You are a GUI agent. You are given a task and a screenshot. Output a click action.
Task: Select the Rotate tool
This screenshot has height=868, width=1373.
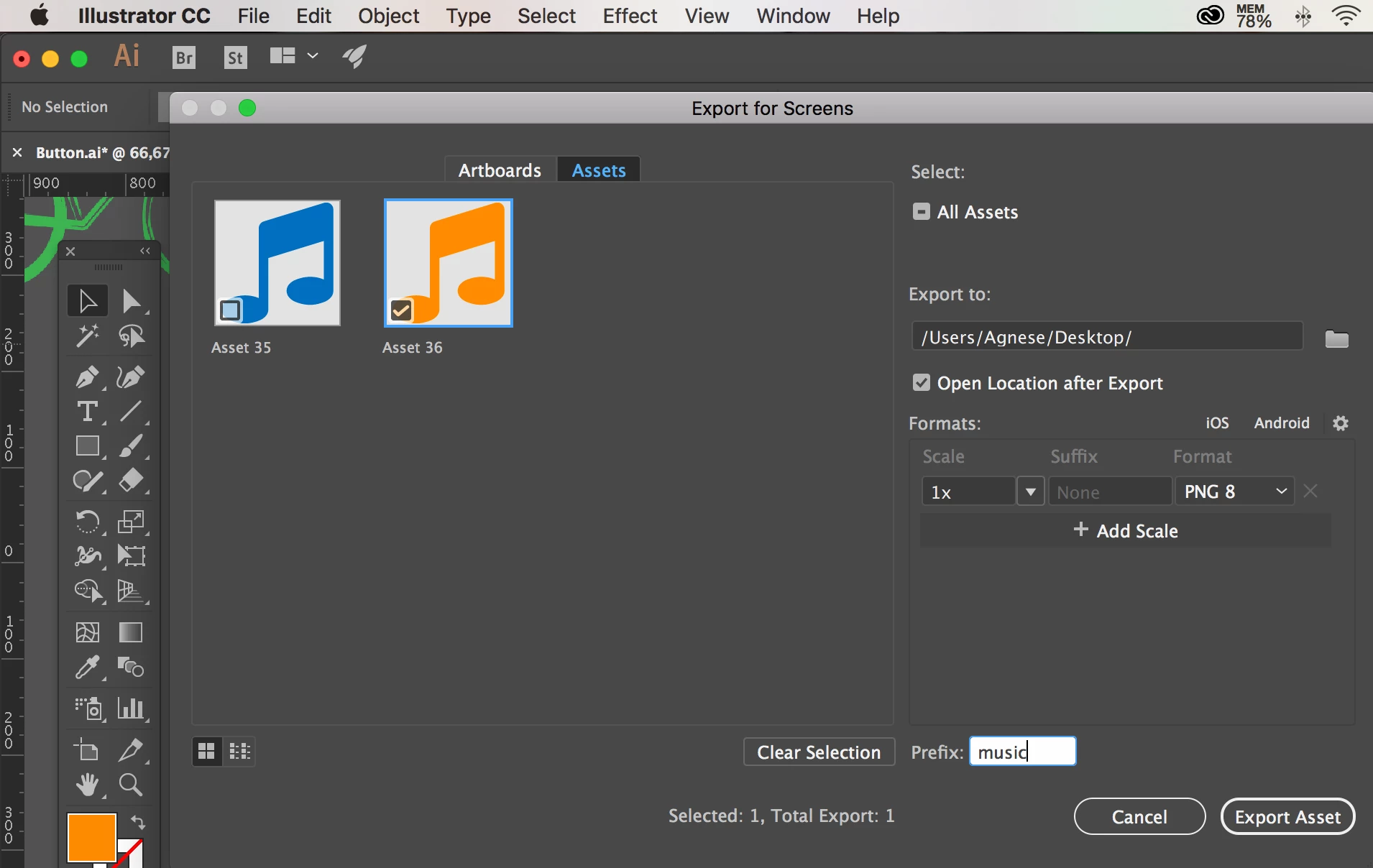pos(88,521)
